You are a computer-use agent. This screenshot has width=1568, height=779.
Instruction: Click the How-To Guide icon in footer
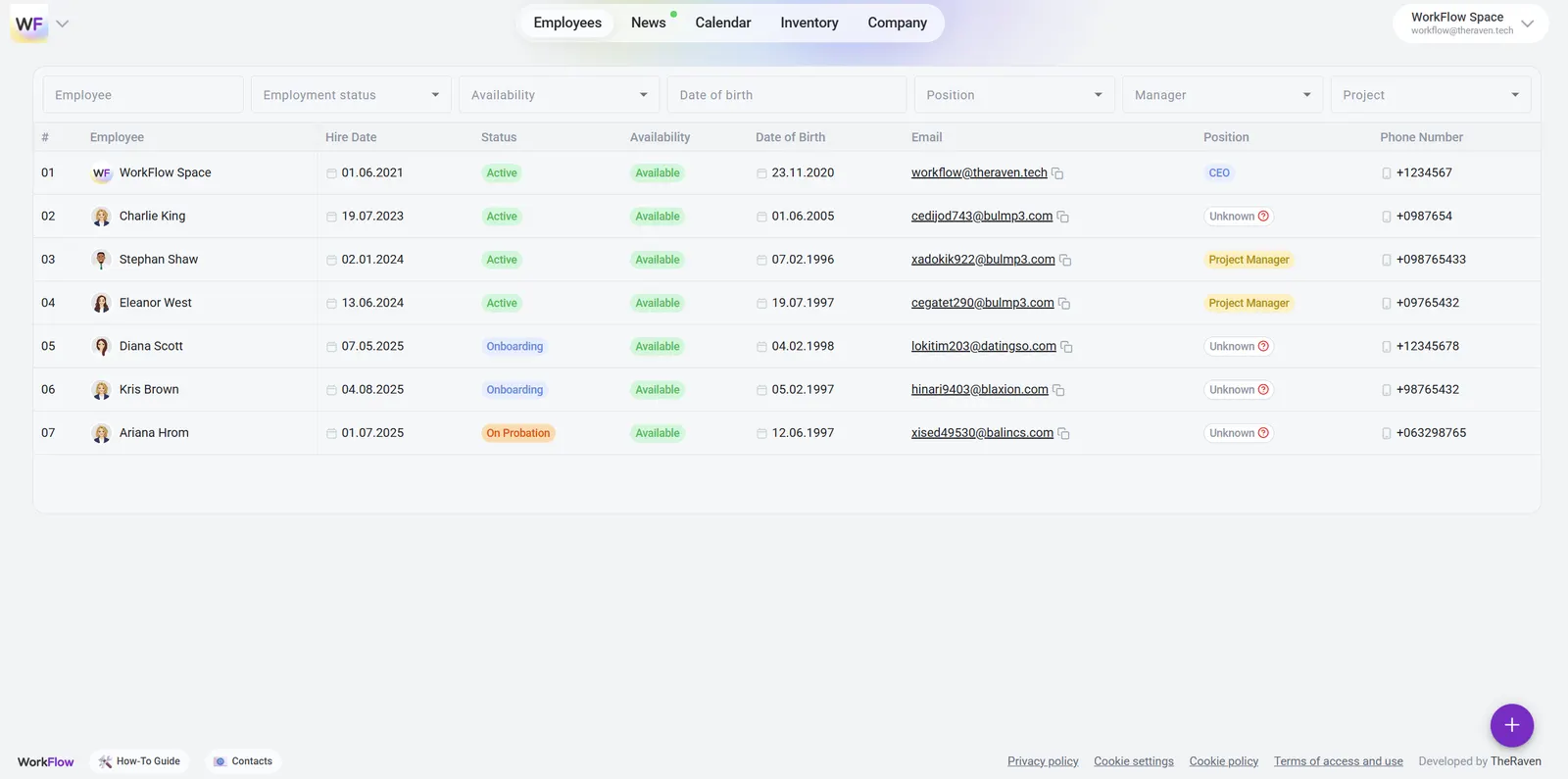click(x=105, y=761)
